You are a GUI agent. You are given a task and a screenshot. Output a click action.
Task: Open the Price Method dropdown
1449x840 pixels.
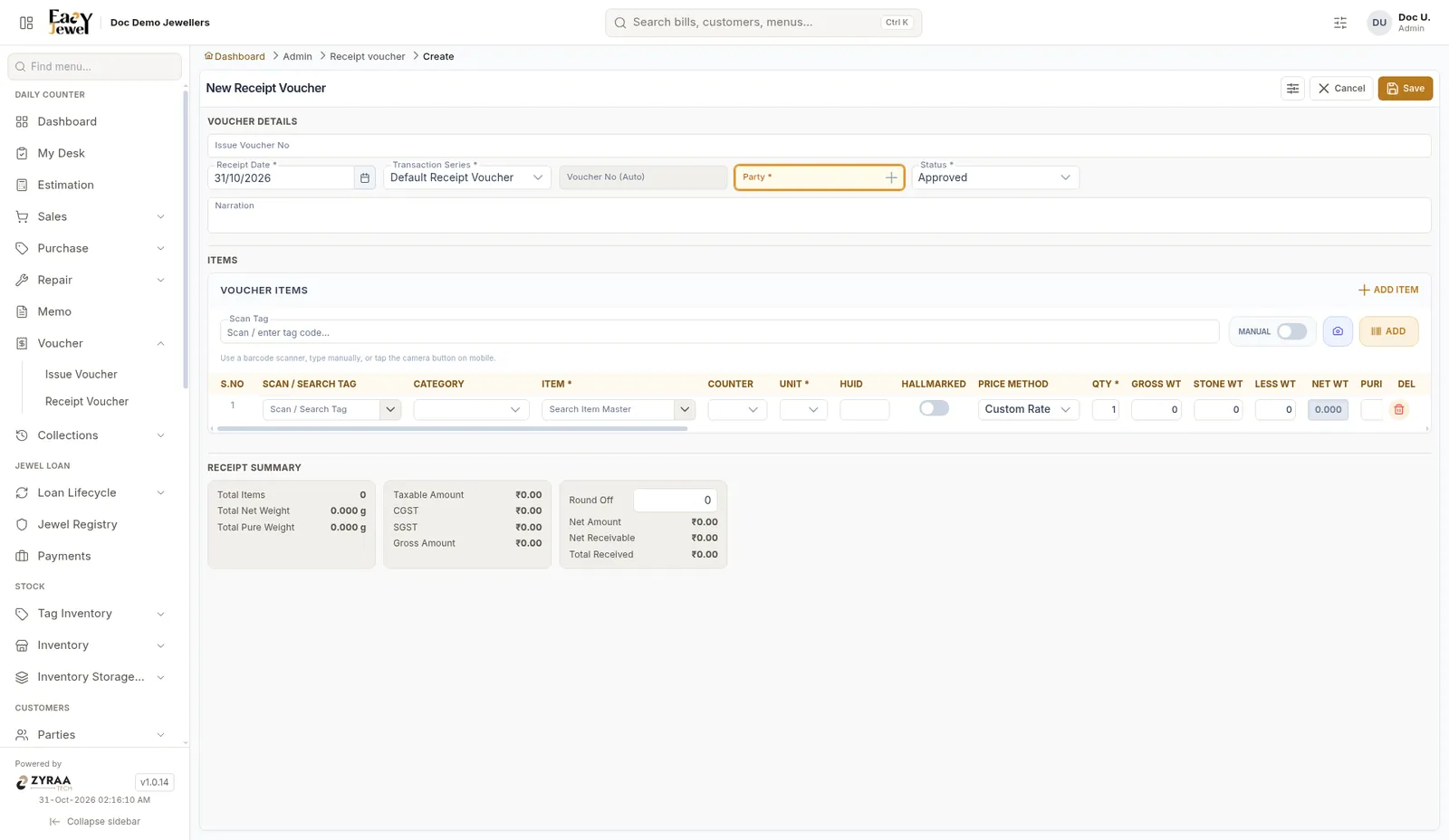[x=1029, y=410]
